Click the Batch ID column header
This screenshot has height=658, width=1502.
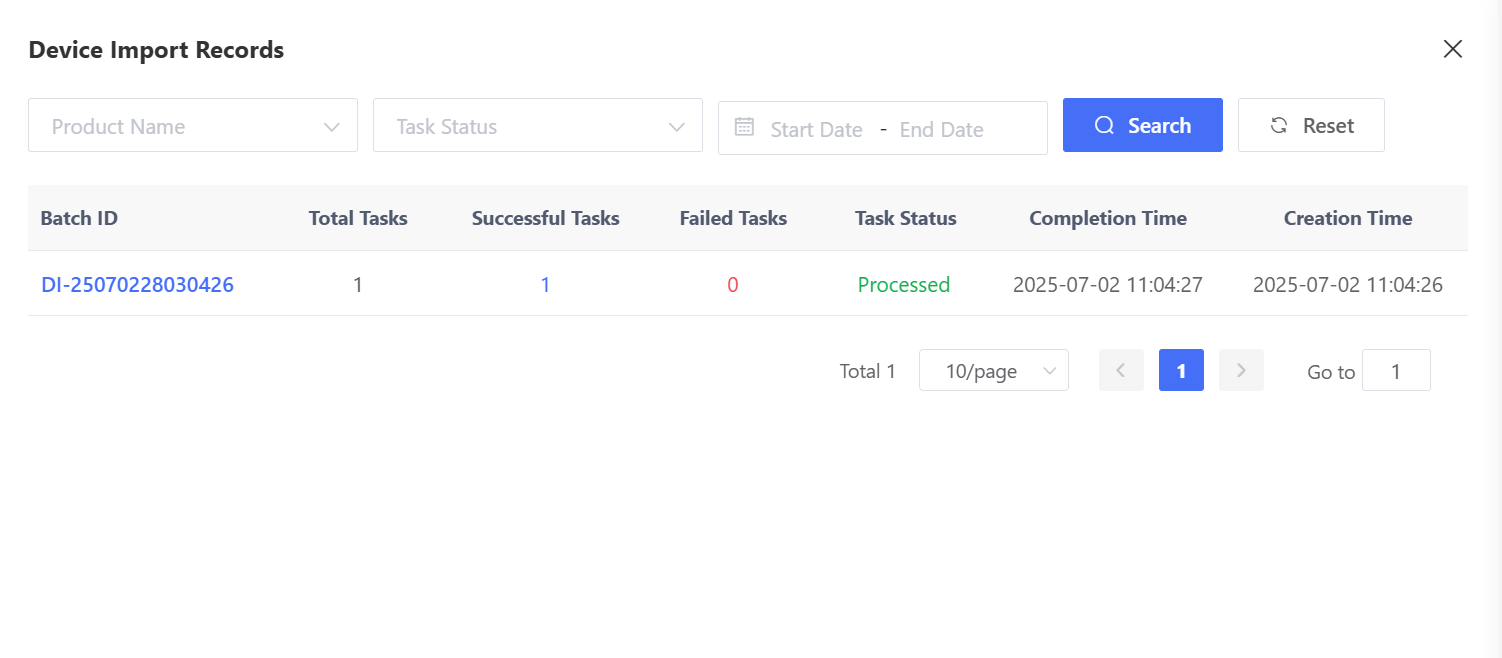point(79,218)
